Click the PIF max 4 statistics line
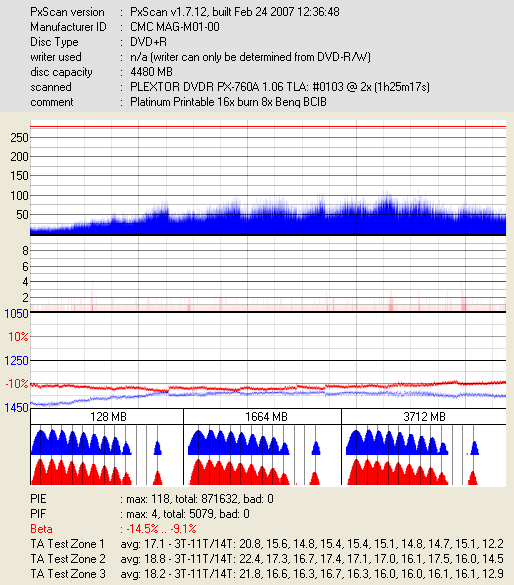Viewport: 514px width, 585px height. point(140,514)
